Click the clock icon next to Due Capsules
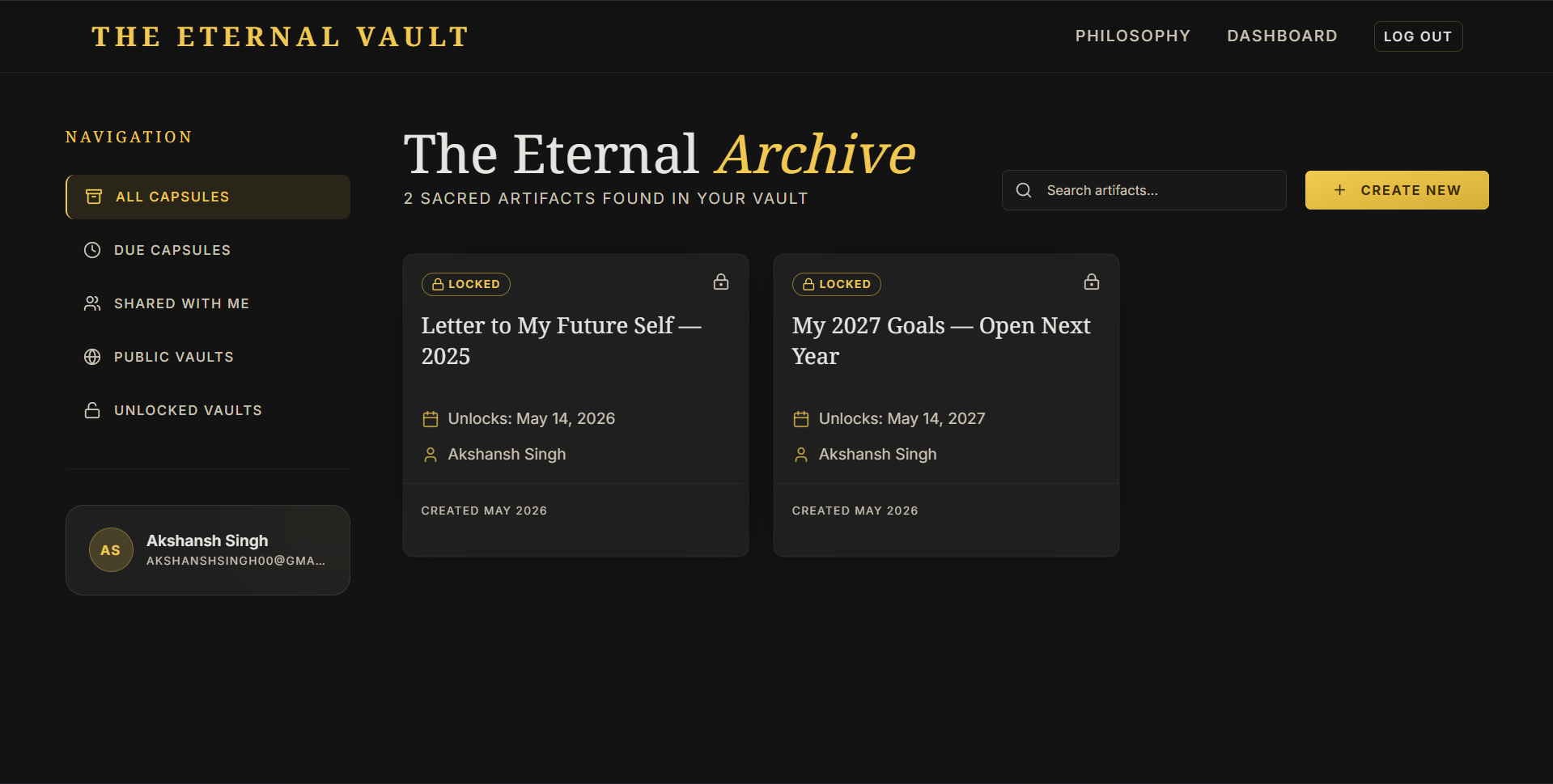Image resolution: width=1553 pixels, height=784 pixels. coord(92,250)
